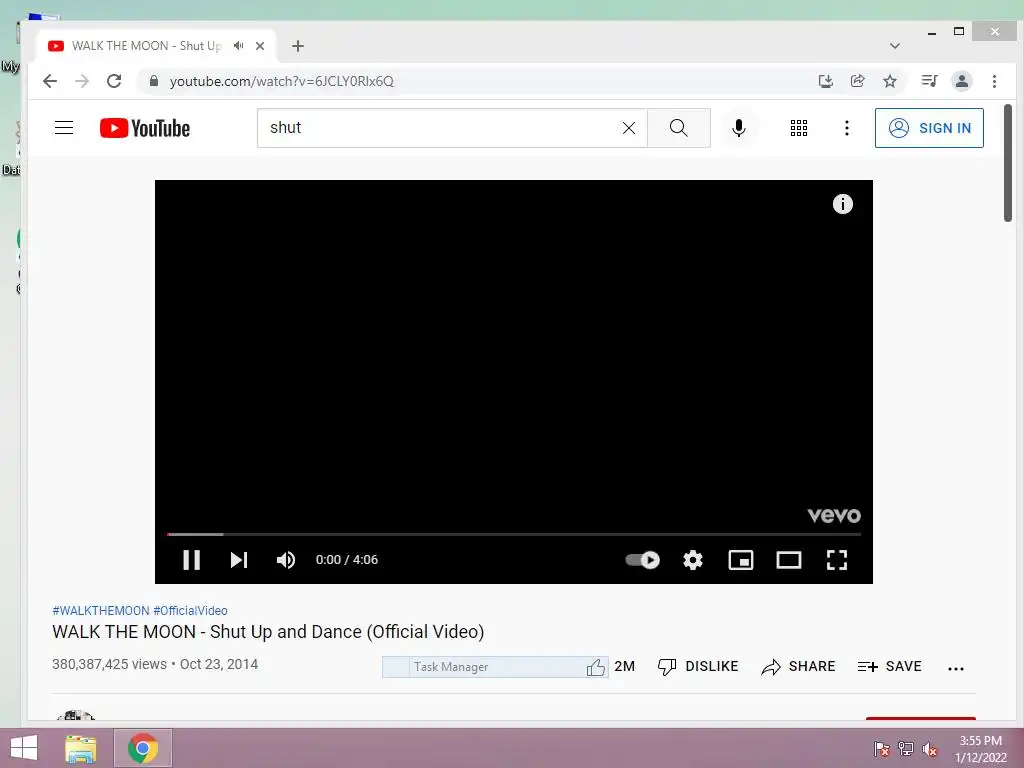Image resolution: width=1024 pixels, height=768 pixels.
Task: Open video settings gear
Action: point(693,560)
